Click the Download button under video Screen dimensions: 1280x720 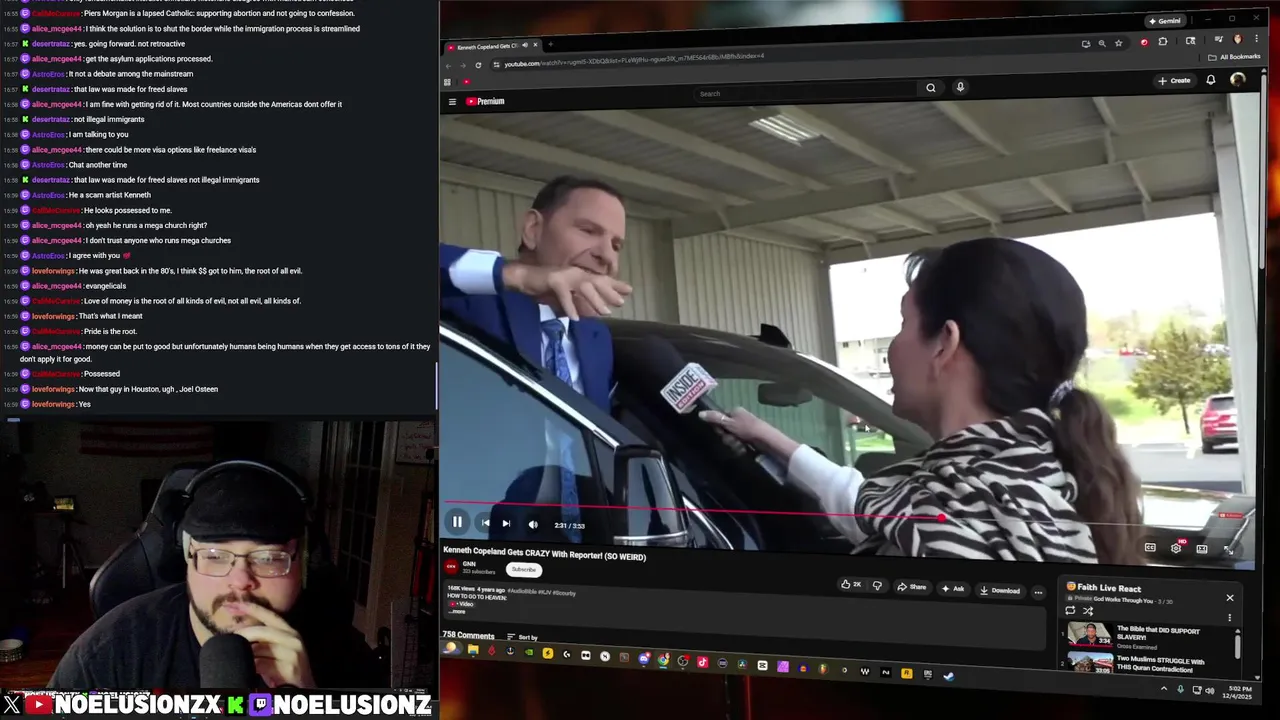1000,590
